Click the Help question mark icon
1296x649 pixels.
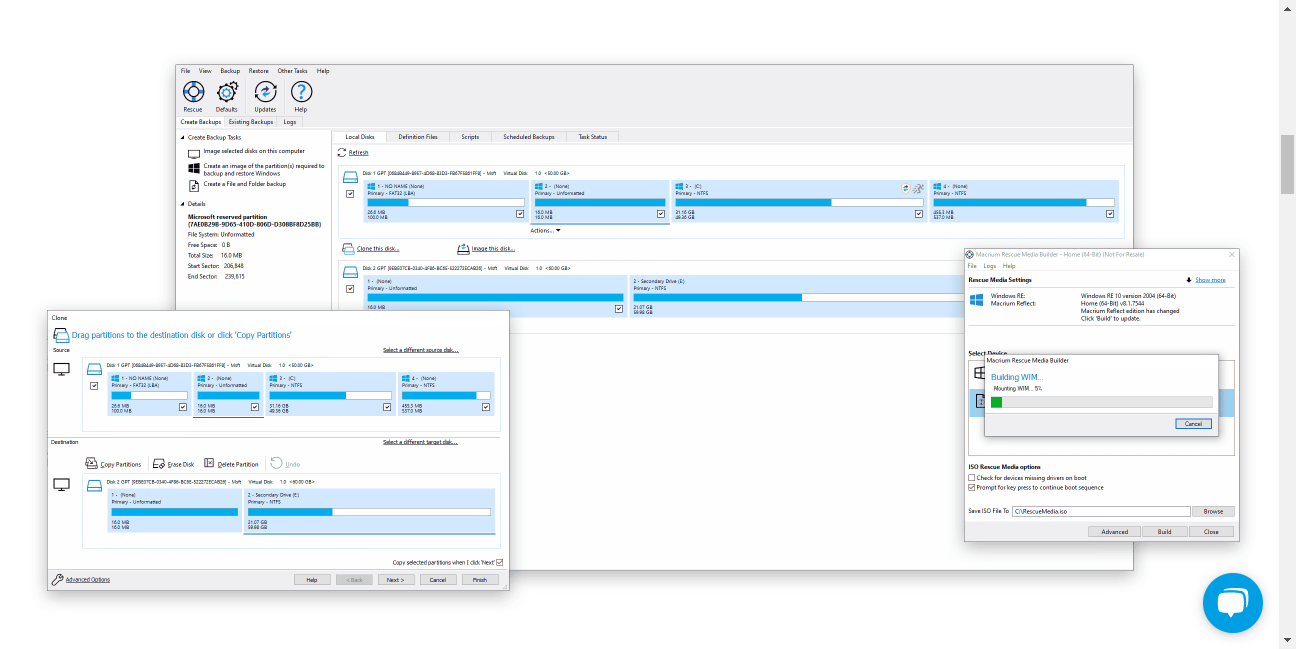pyautogui.click(x=301, y=92)
